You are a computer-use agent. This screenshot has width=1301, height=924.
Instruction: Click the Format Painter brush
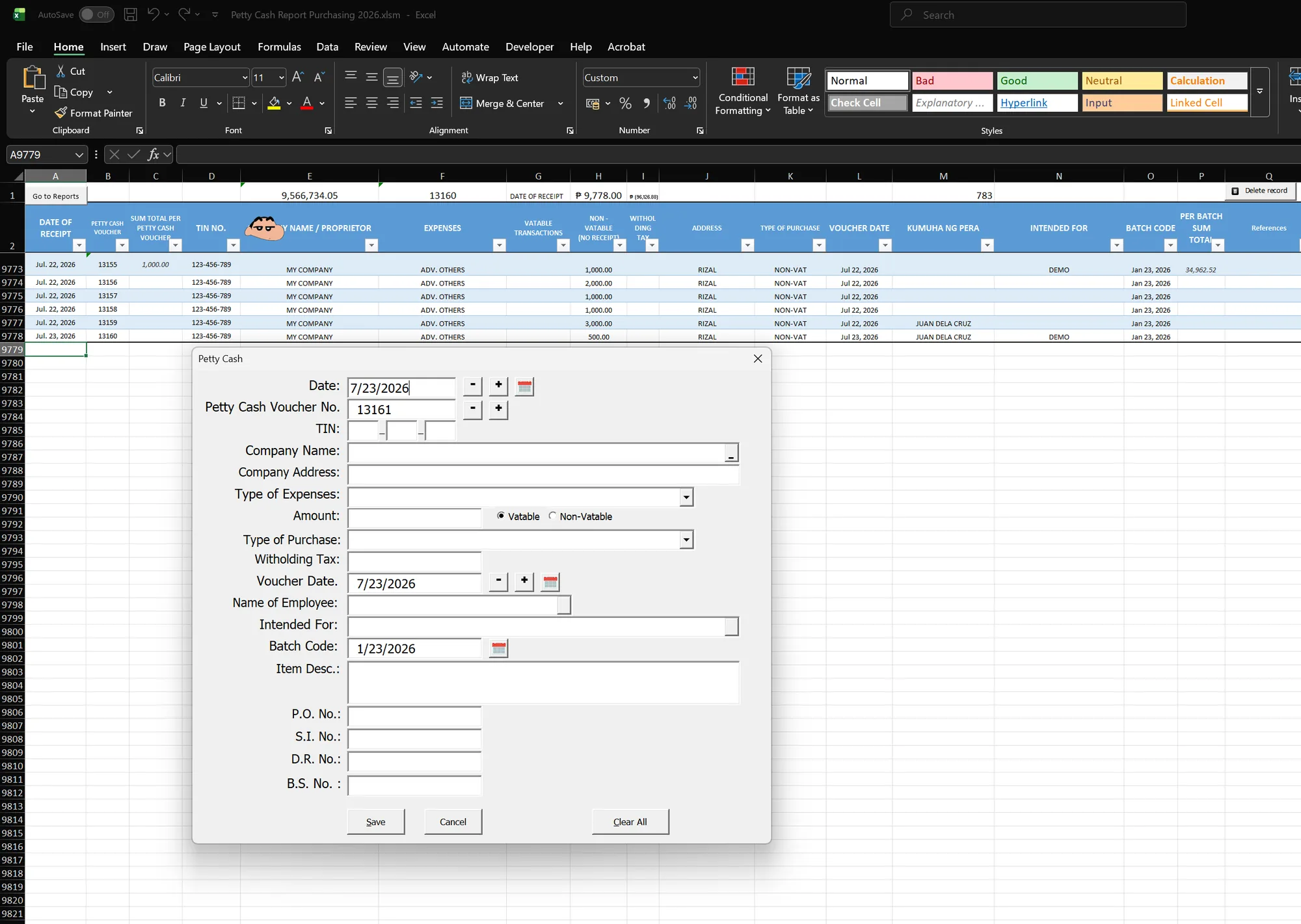[x=60, y=112]
